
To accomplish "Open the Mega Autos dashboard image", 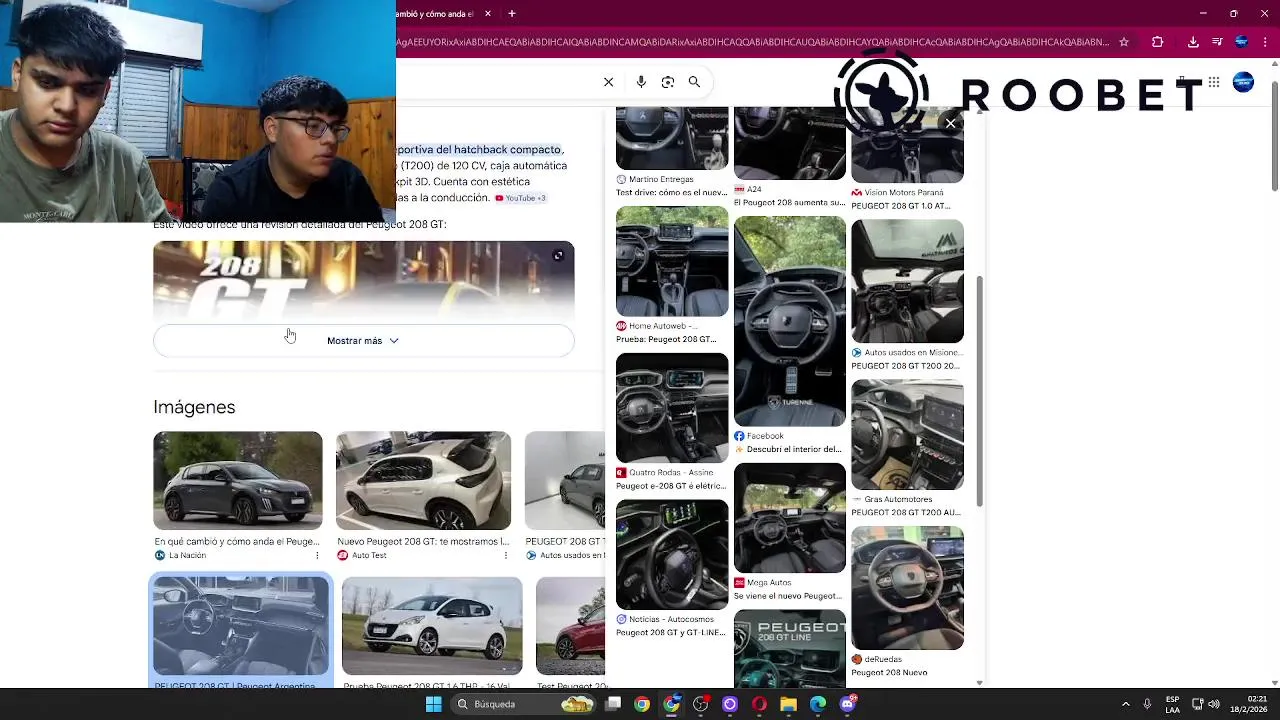I will (790, 518).
